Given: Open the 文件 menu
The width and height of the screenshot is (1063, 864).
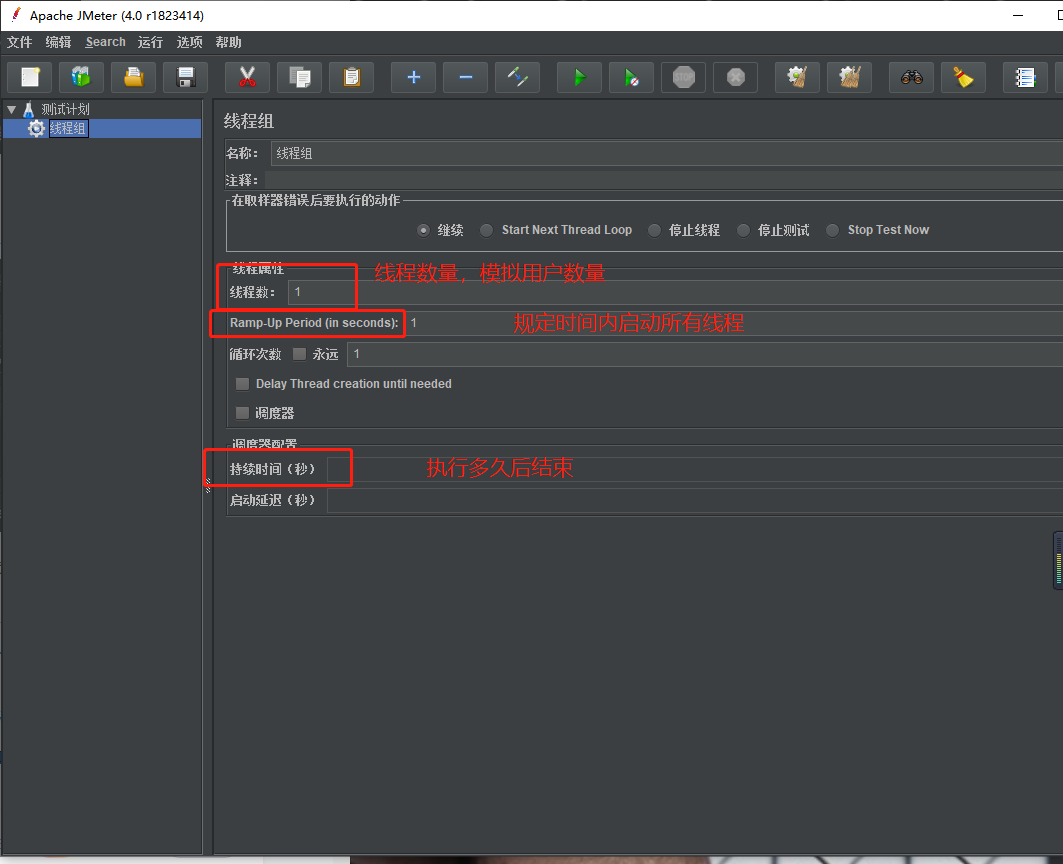Looking at the screenshot, I should point(20,42).
